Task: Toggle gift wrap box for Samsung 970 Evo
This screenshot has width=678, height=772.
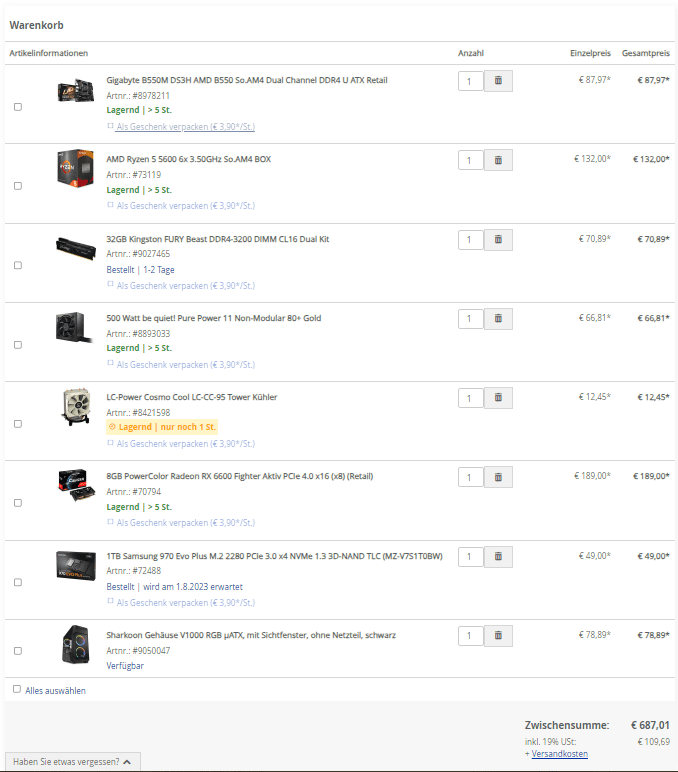Action: (110, 601)
